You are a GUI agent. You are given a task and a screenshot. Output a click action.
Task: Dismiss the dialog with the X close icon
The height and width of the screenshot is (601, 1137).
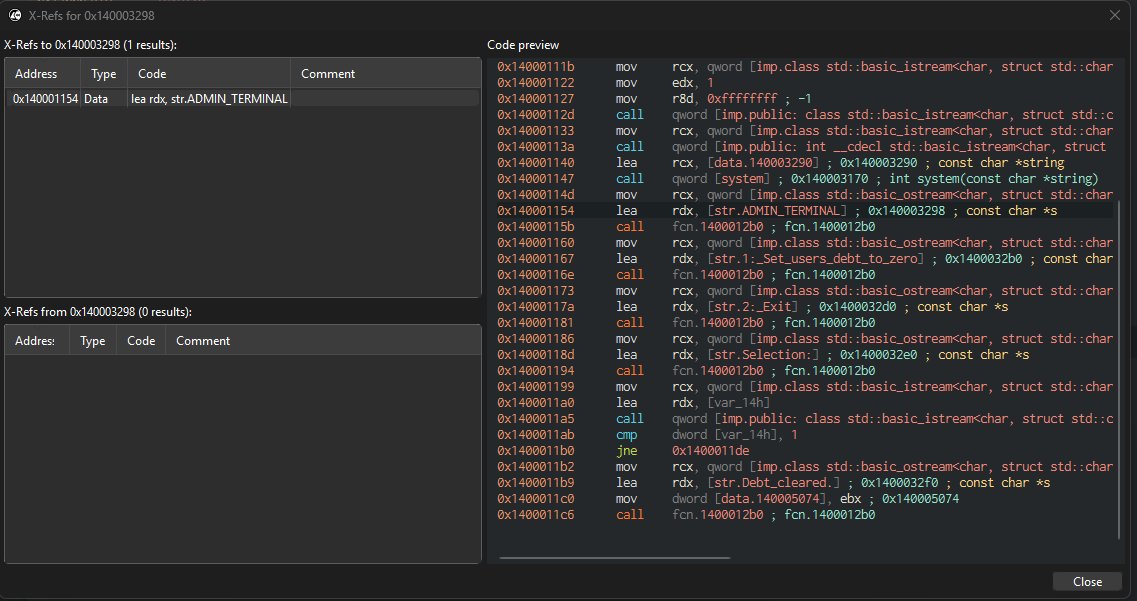[1115, 14]
